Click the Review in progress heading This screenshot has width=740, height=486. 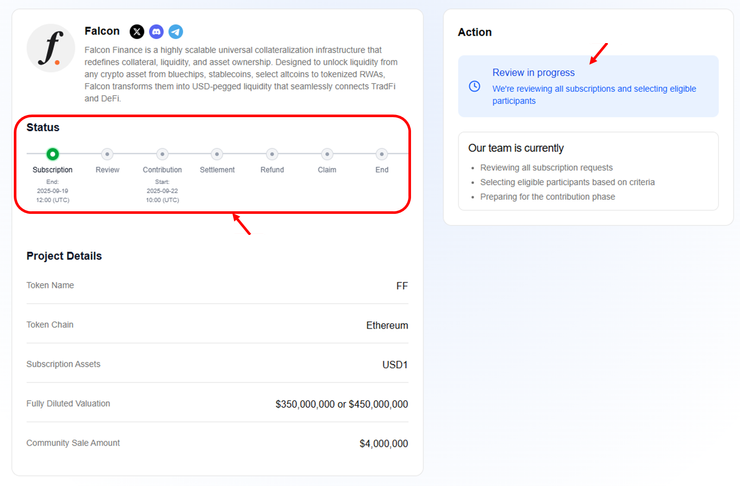pos(533,73)
